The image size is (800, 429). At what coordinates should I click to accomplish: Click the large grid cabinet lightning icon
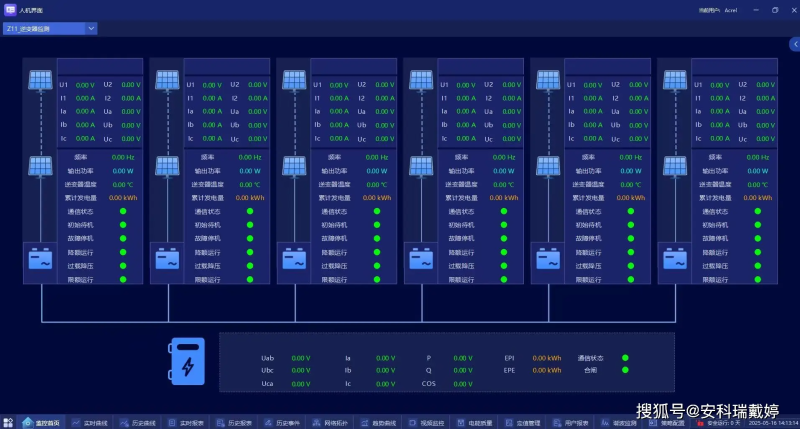tap(187, 363)
